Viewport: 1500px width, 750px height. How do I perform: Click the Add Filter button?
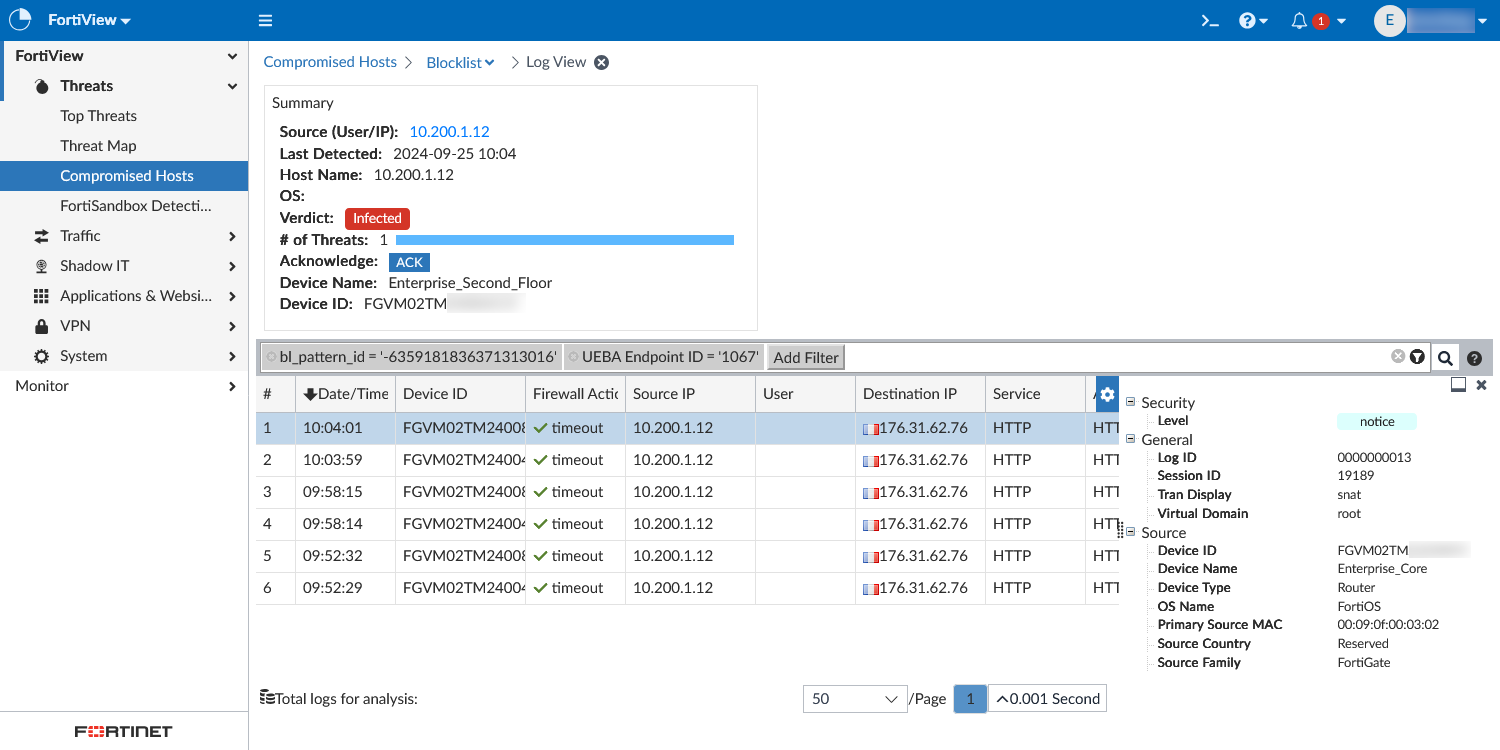[x=806, y=357]
